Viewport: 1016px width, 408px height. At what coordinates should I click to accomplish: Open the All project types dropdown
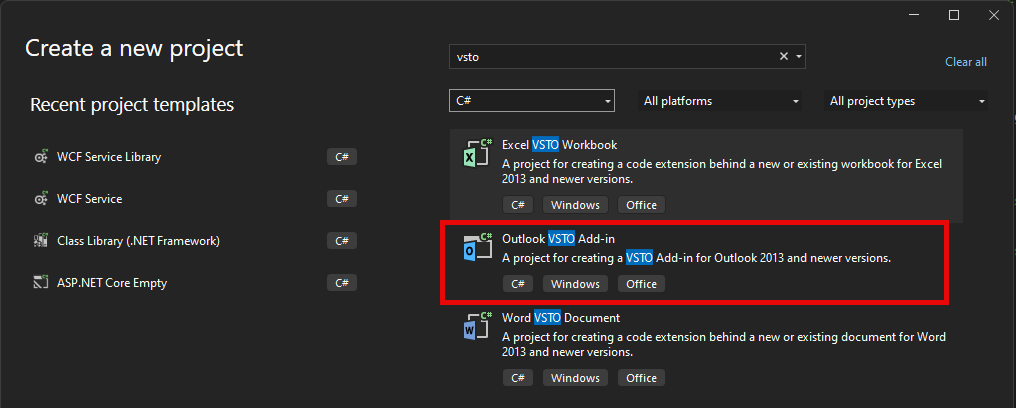(x=906, y=101)
